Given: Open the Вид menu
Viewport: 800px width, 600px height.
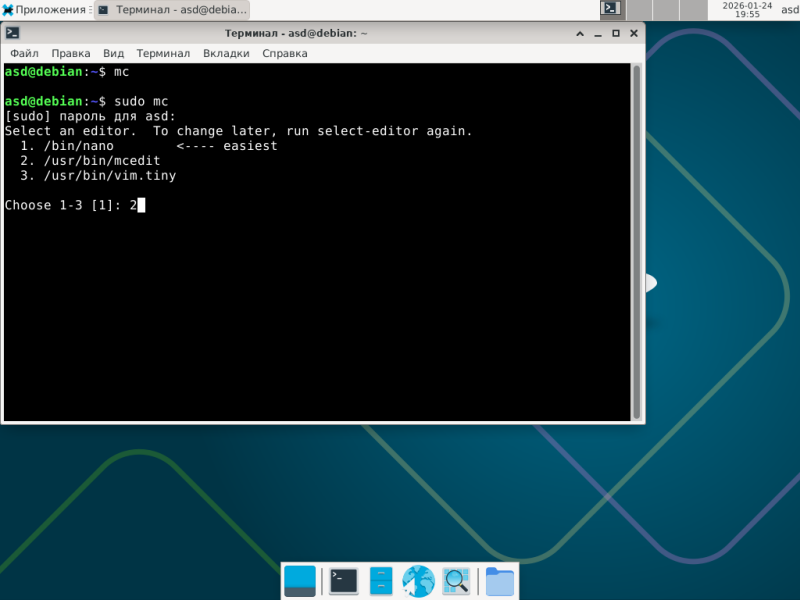Looking at the screenshot, I should 113,54.
